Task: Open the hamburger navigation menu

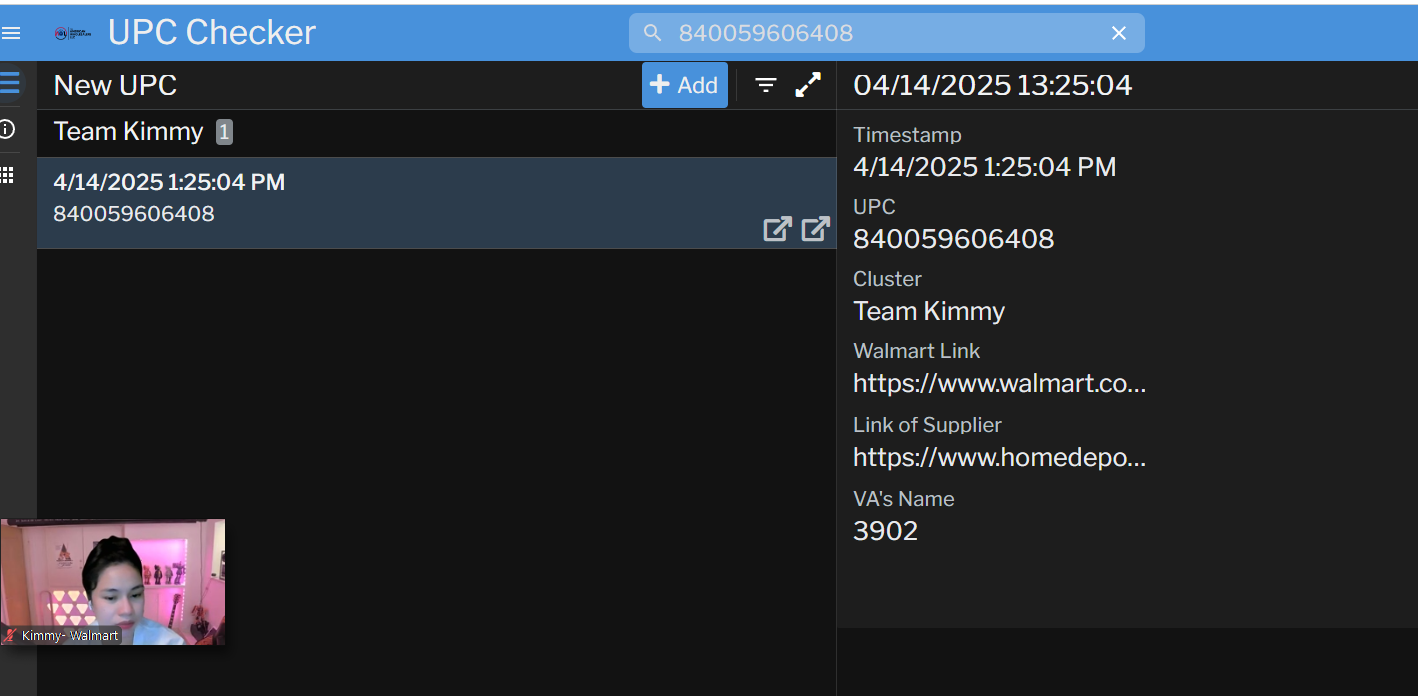Action: coord(11,33)
